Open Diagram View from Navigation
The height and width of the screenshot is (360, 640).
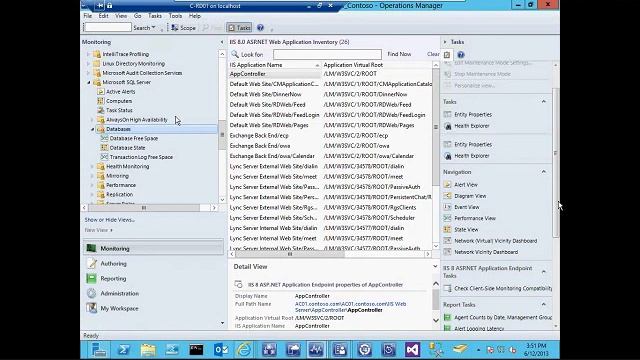(x=470, y=196)
